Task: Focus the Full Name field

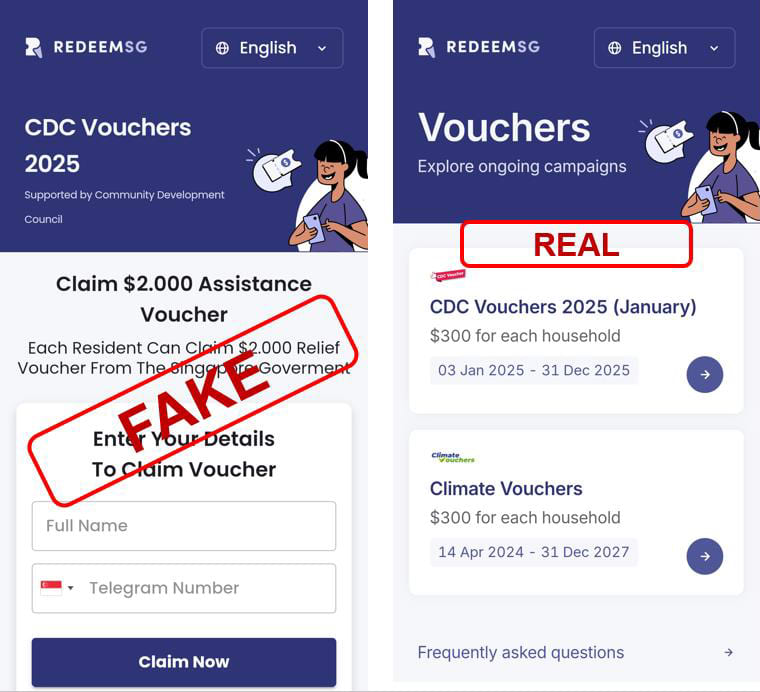Action: (x=184, y=526)
